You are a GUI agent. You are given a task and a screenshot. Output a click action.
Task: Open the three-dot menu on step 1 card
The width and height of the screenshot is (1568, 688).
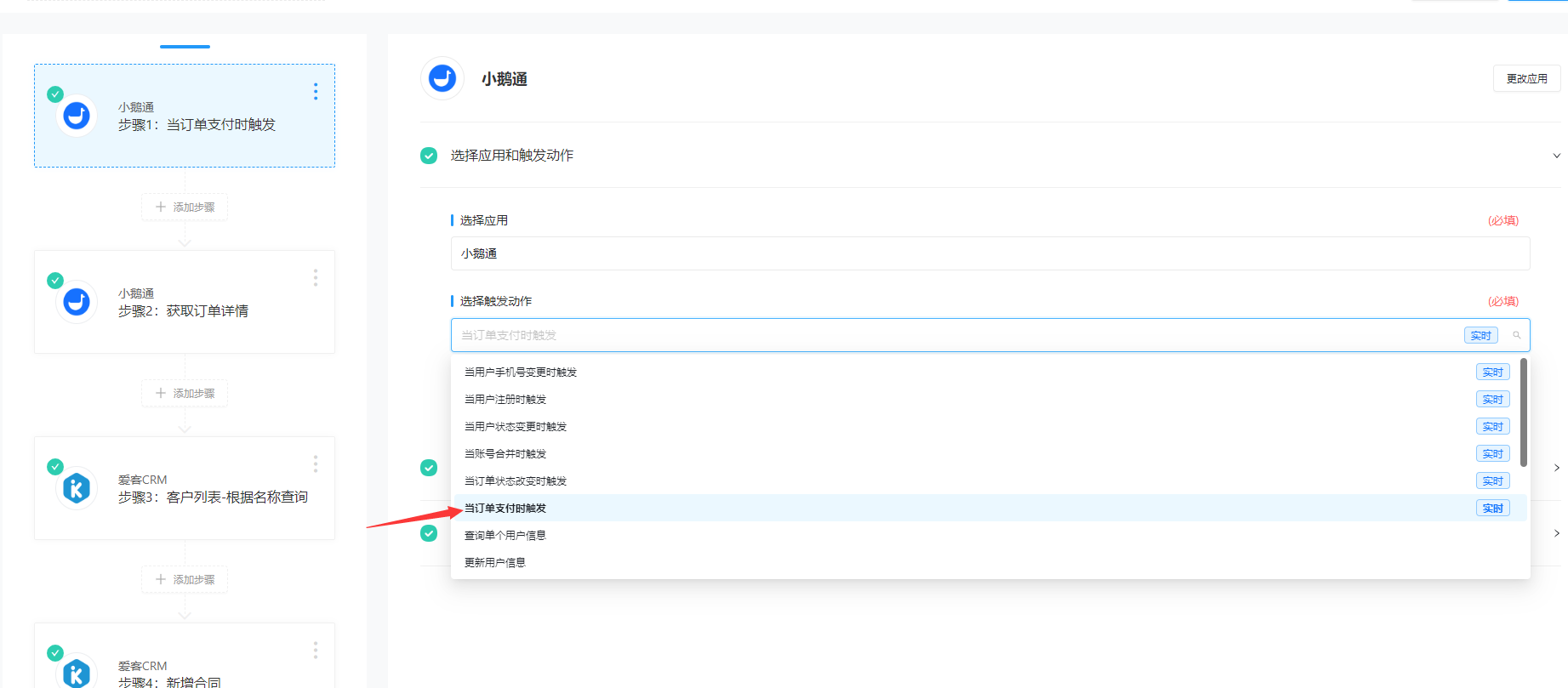pyautogui.click(x=316, y=92)
